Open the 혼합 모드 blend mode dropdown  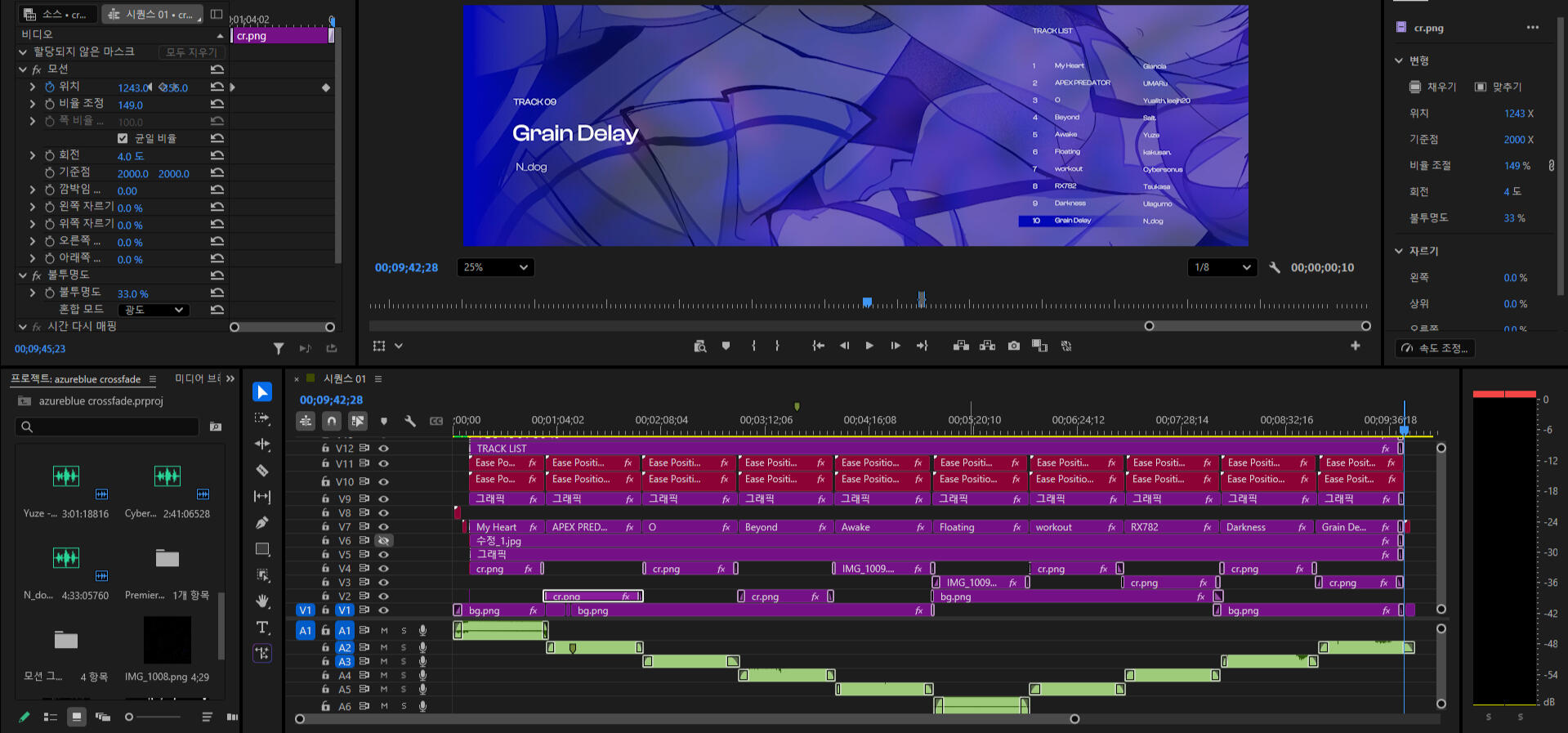(154, 310)
